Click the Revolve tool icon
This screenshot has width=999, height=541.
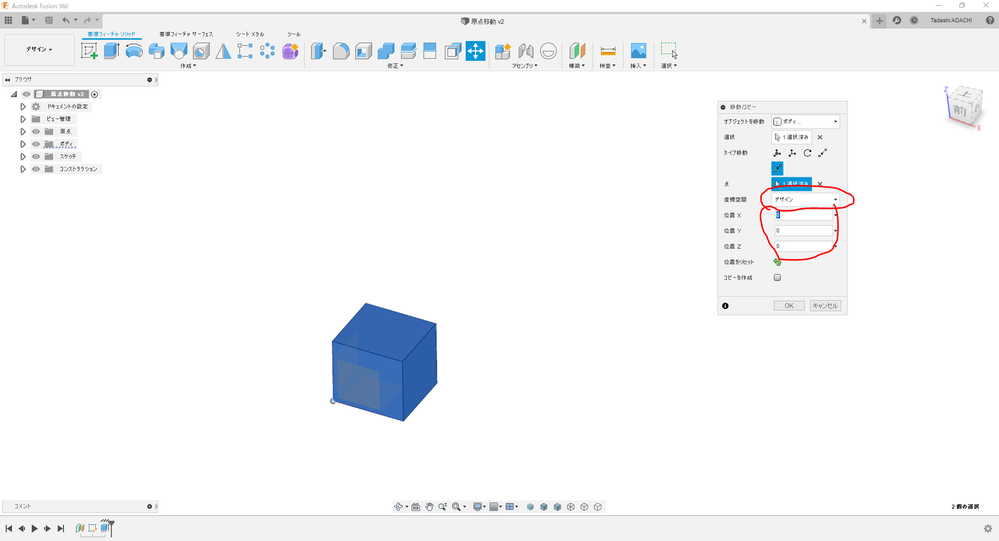tap(133, 51)
